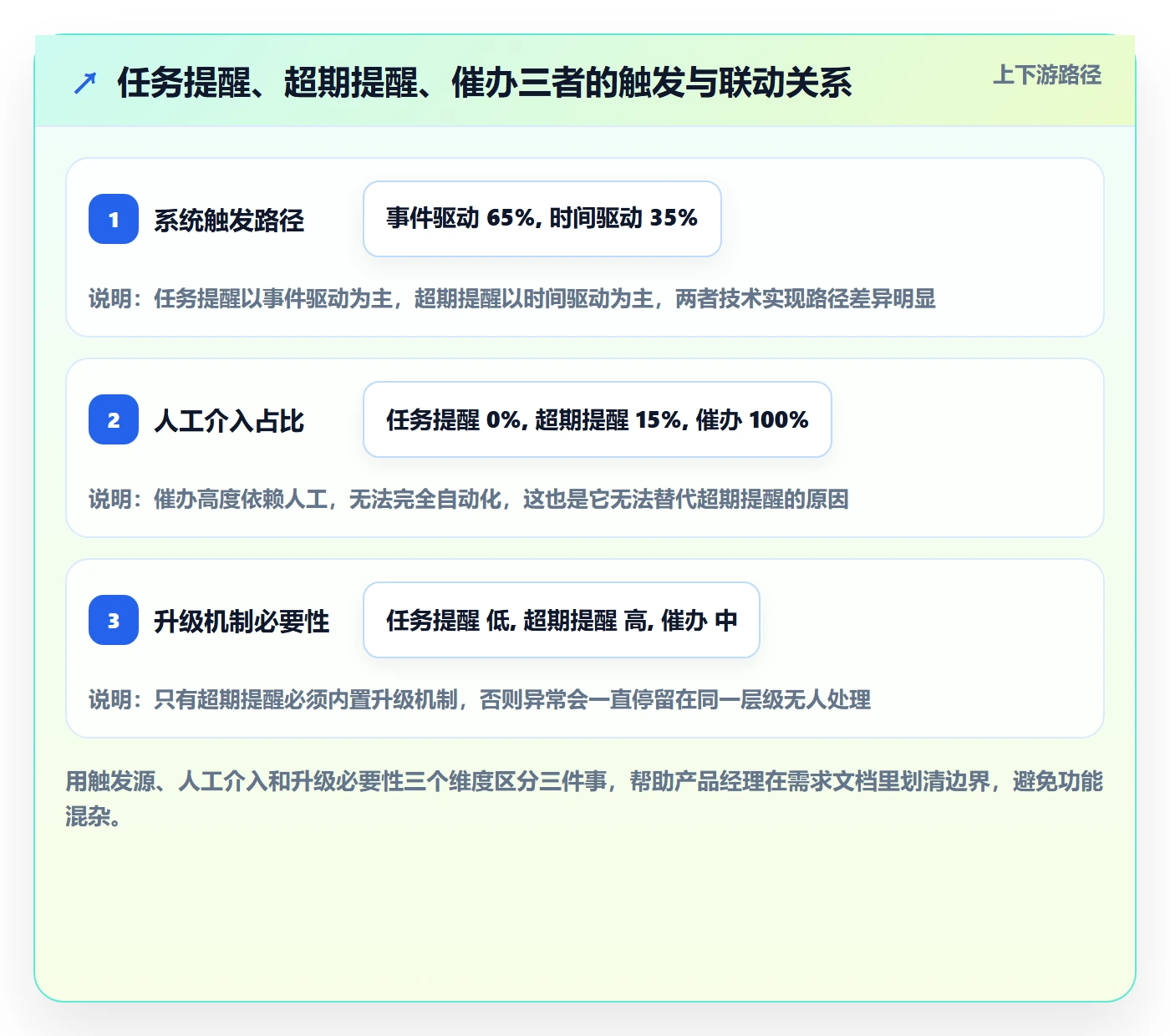Click the value box 任务提醒 低, 超期提醒 高, 催办 中
Viewport: 1170px width, 1036px height.
tap(562, 620)
